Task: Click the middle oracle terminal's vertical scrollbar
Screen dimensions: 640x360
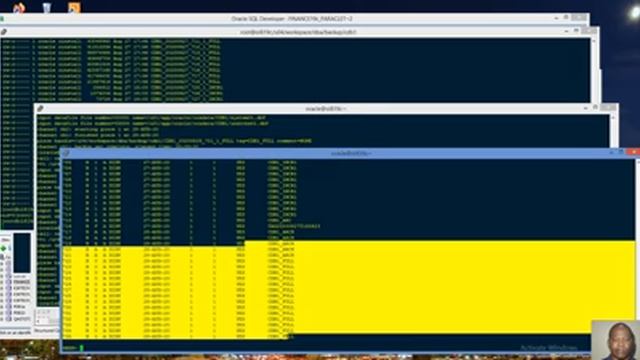Action: pyautogui.click(x=613, y=131)
